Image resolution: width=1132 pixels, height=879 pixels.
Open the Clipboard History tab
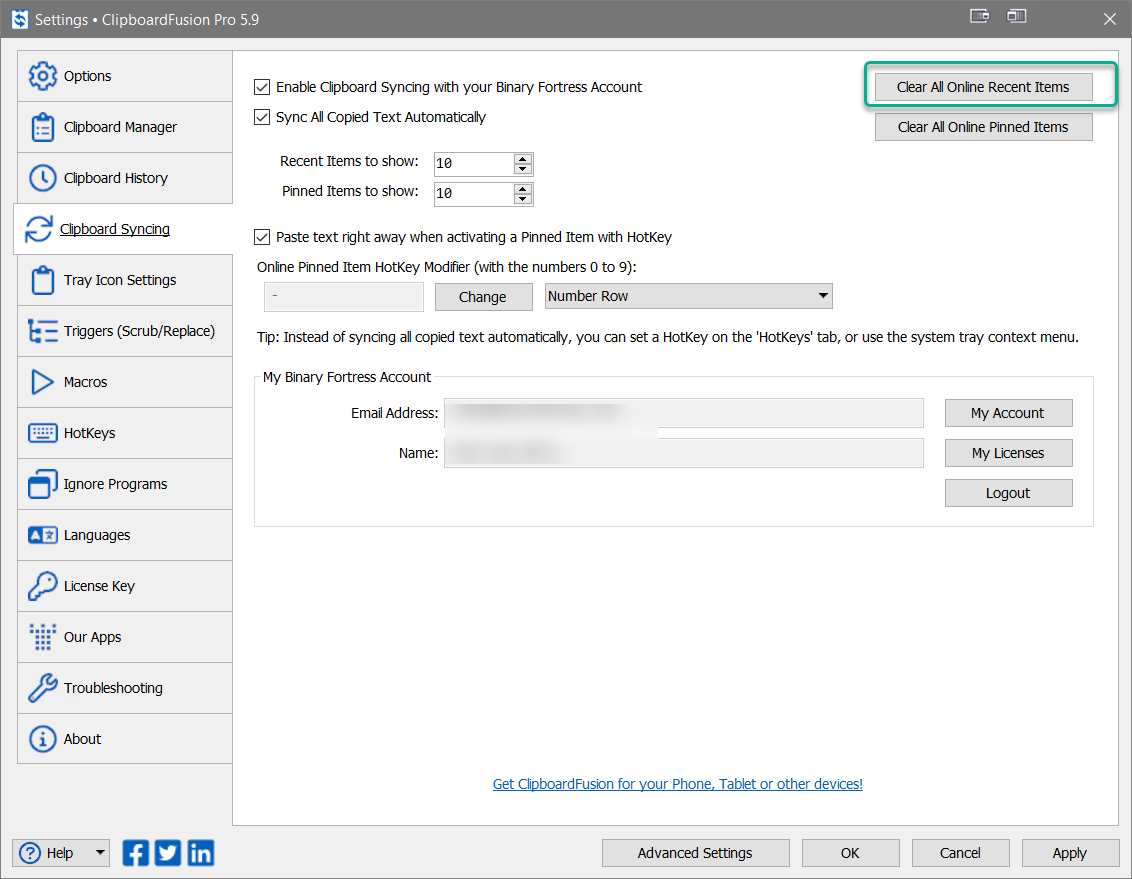[x=125, y=178]
